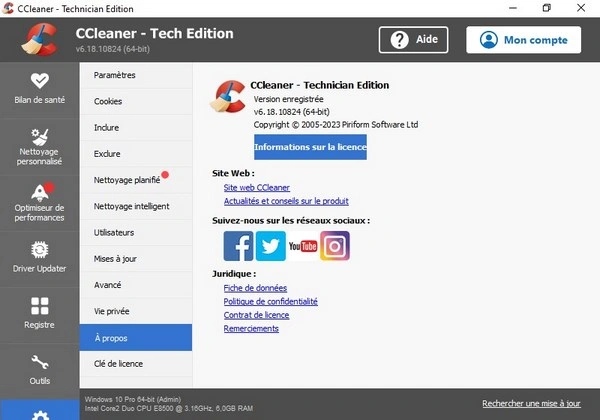Click the Instagram social icon

tap(334, 246)
